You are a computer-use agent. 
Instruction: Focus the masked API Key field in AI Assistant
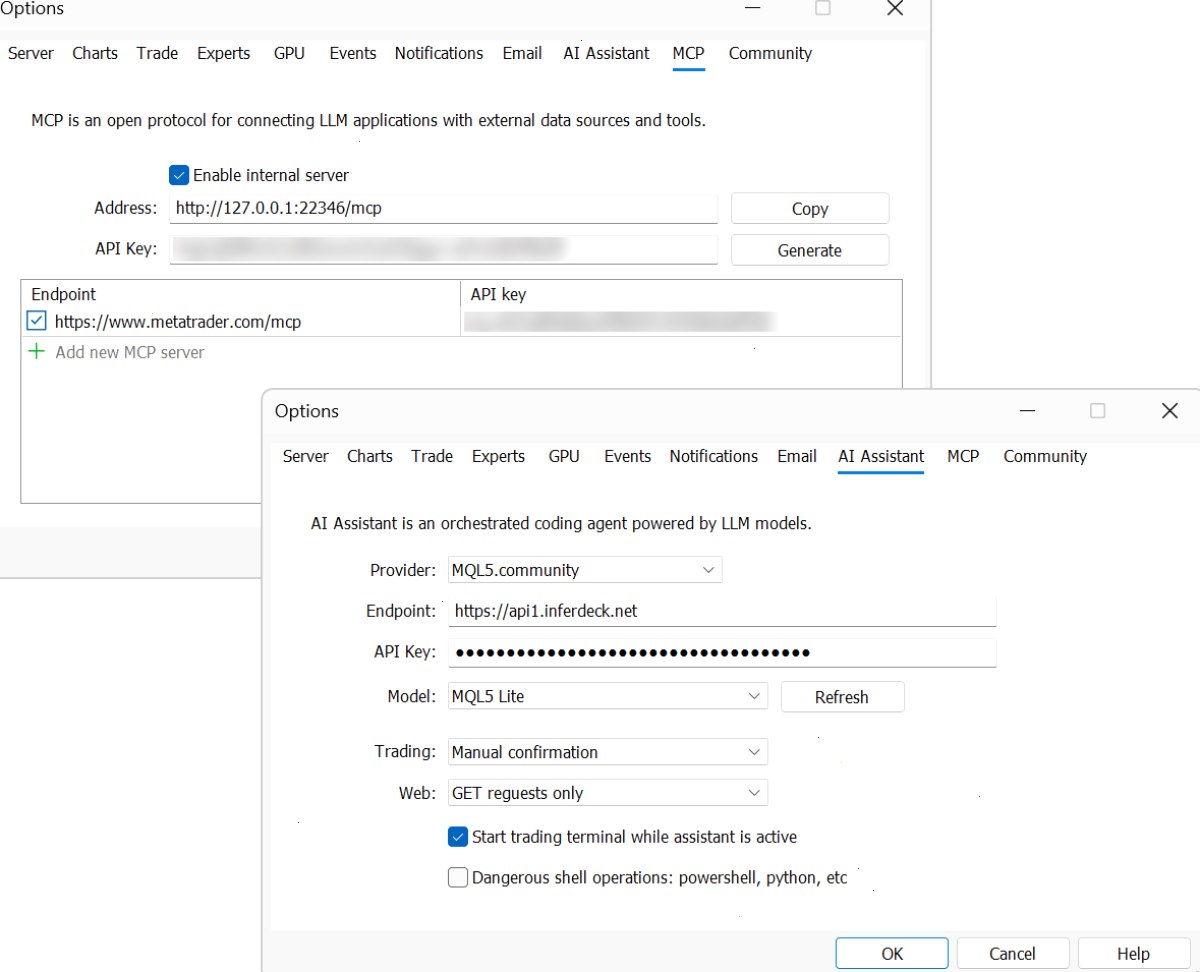722,652
